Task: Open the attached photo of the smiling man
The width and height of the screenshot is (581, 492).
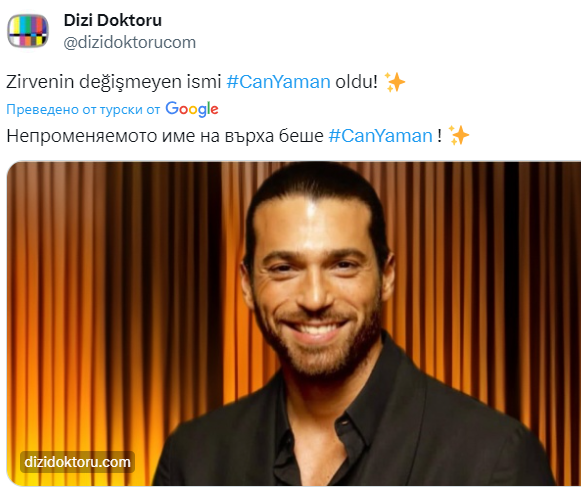Action: (293, 323)
